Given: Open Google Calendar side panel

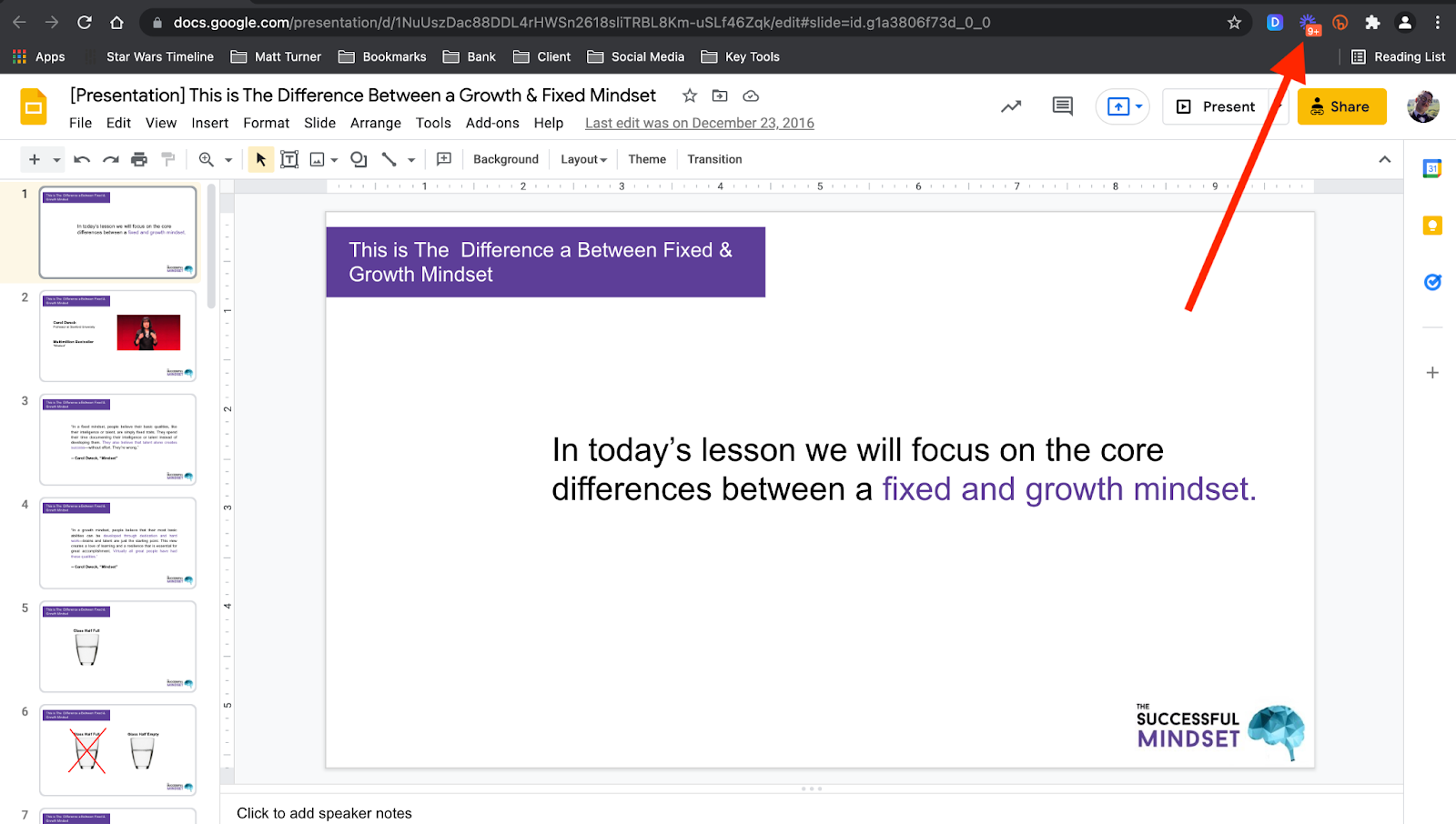Looking at the screenshot, I should (1432, 168).
